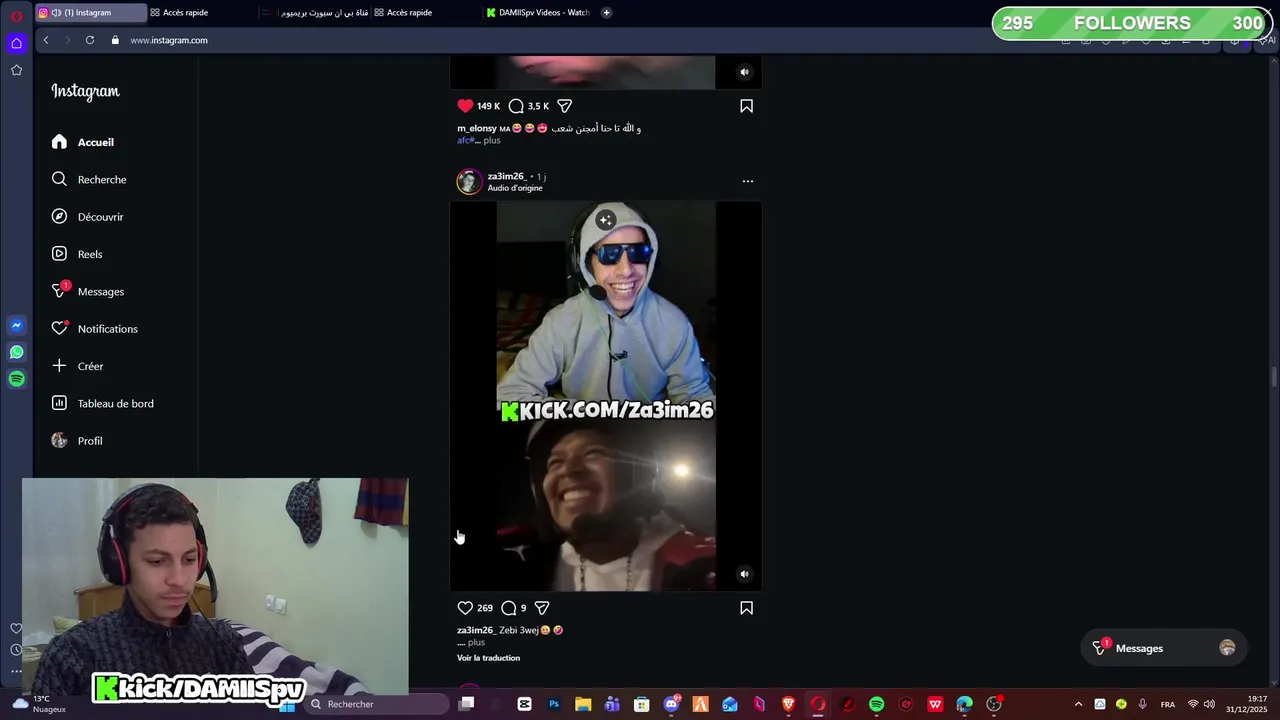Expand the za3im26_ caption with plus
The height and width of the screenshot is (720, 1280).
pyautogui.click(x=476, y=642)
